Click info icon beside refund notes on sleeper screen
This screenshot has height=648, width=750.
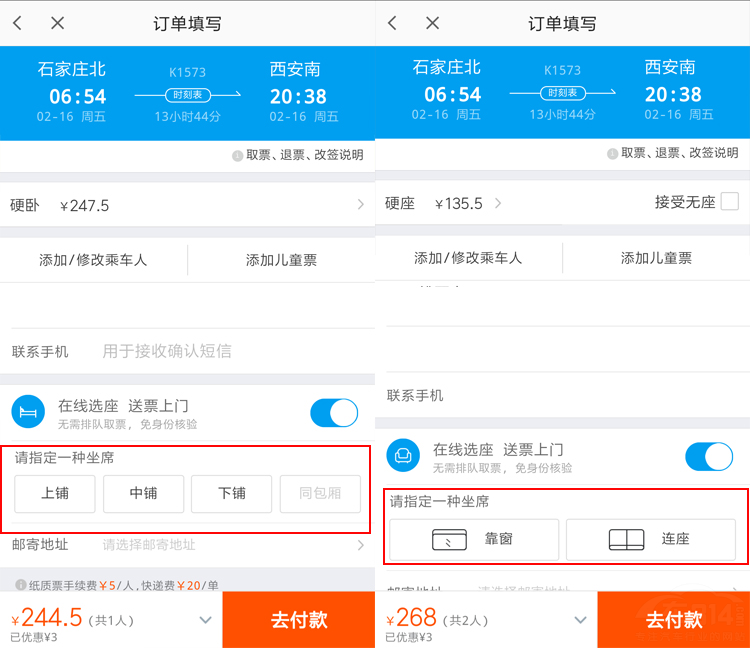[237, 155]
